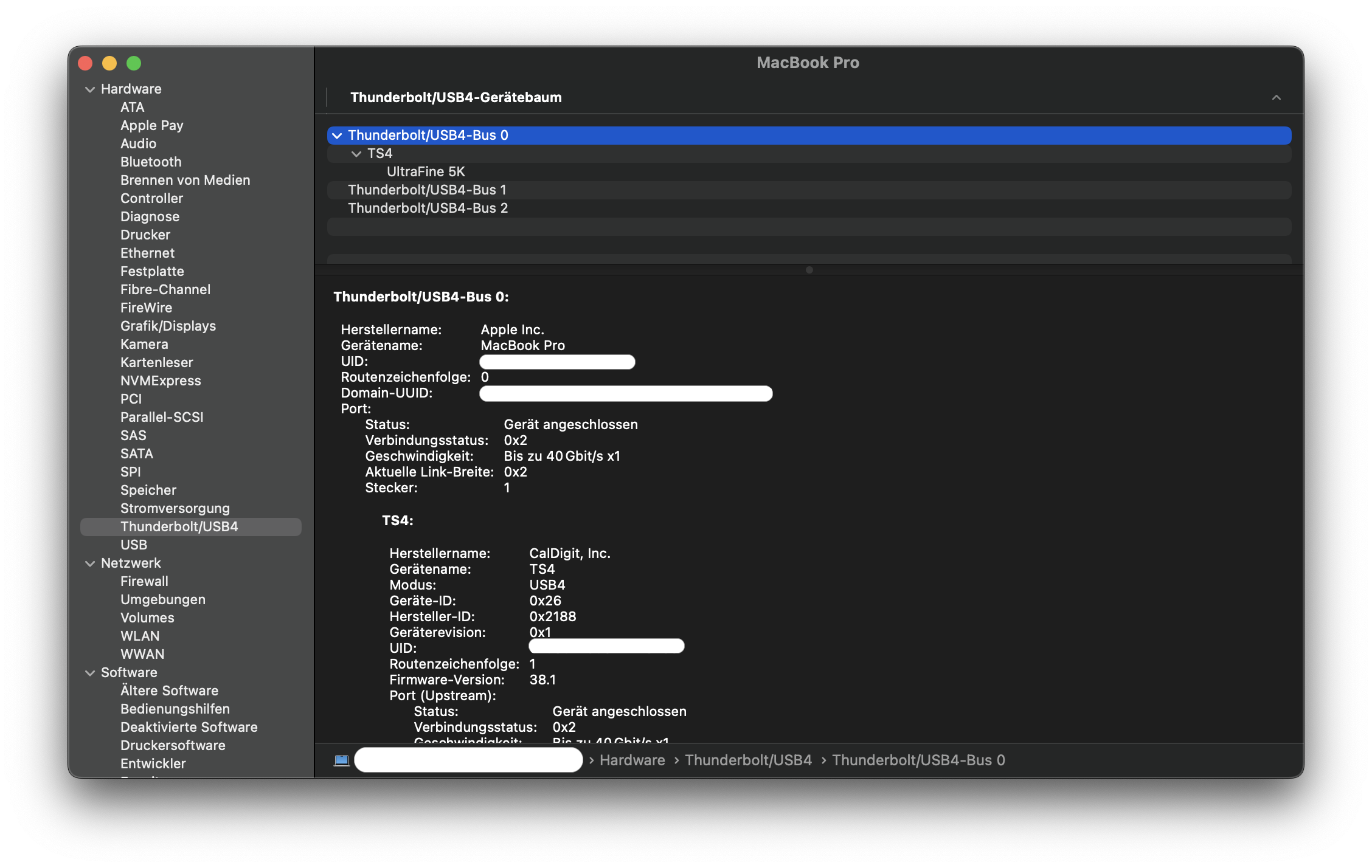This screenshot has width=1372, height=868.
Task: Select Fibre-Channel in the sidebar
Action: (165, 289)
